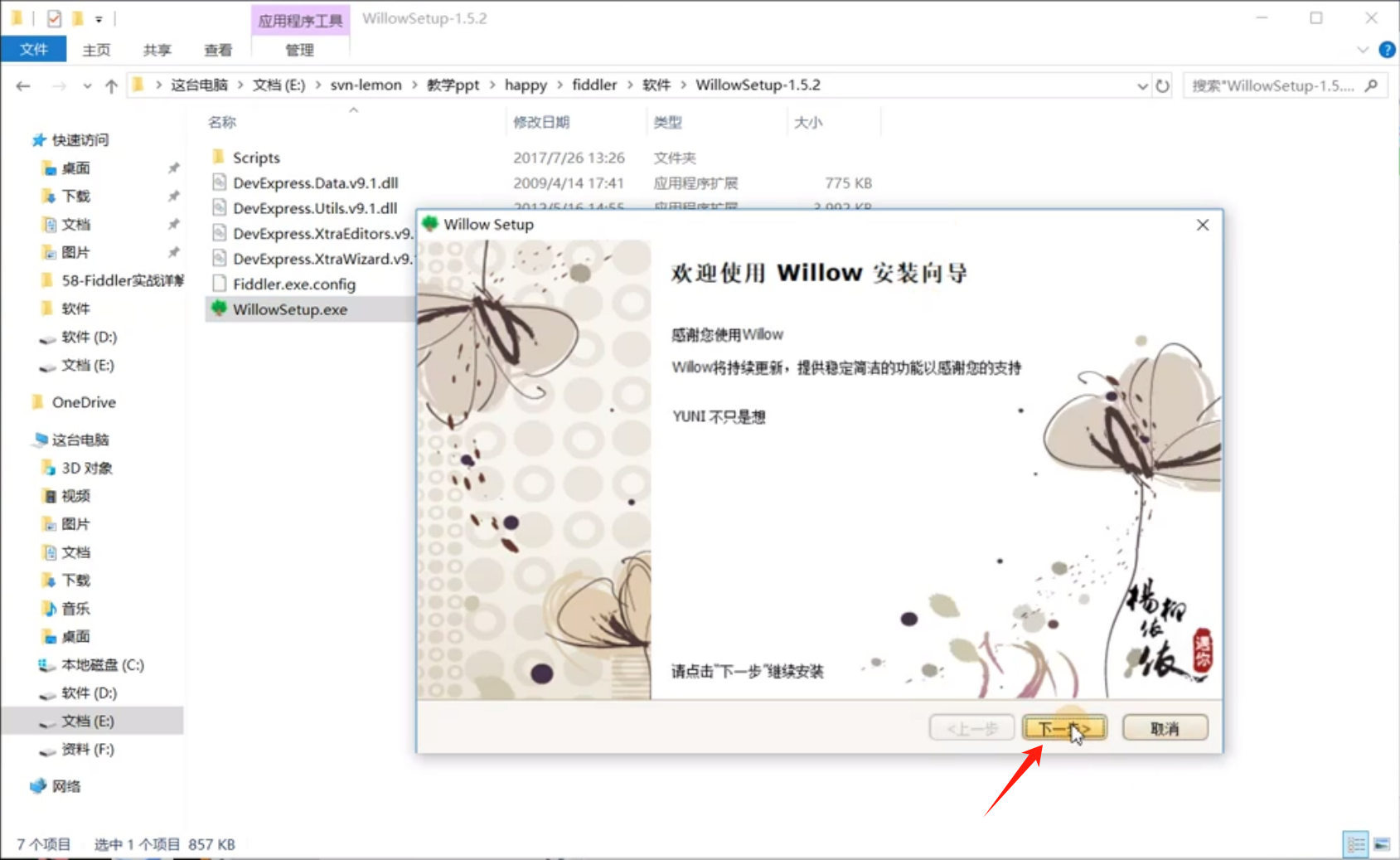The height and width of the screenshot is (860, 1400).
Task: Open the 管理 ribbon tab
Action: coord(300,50)
